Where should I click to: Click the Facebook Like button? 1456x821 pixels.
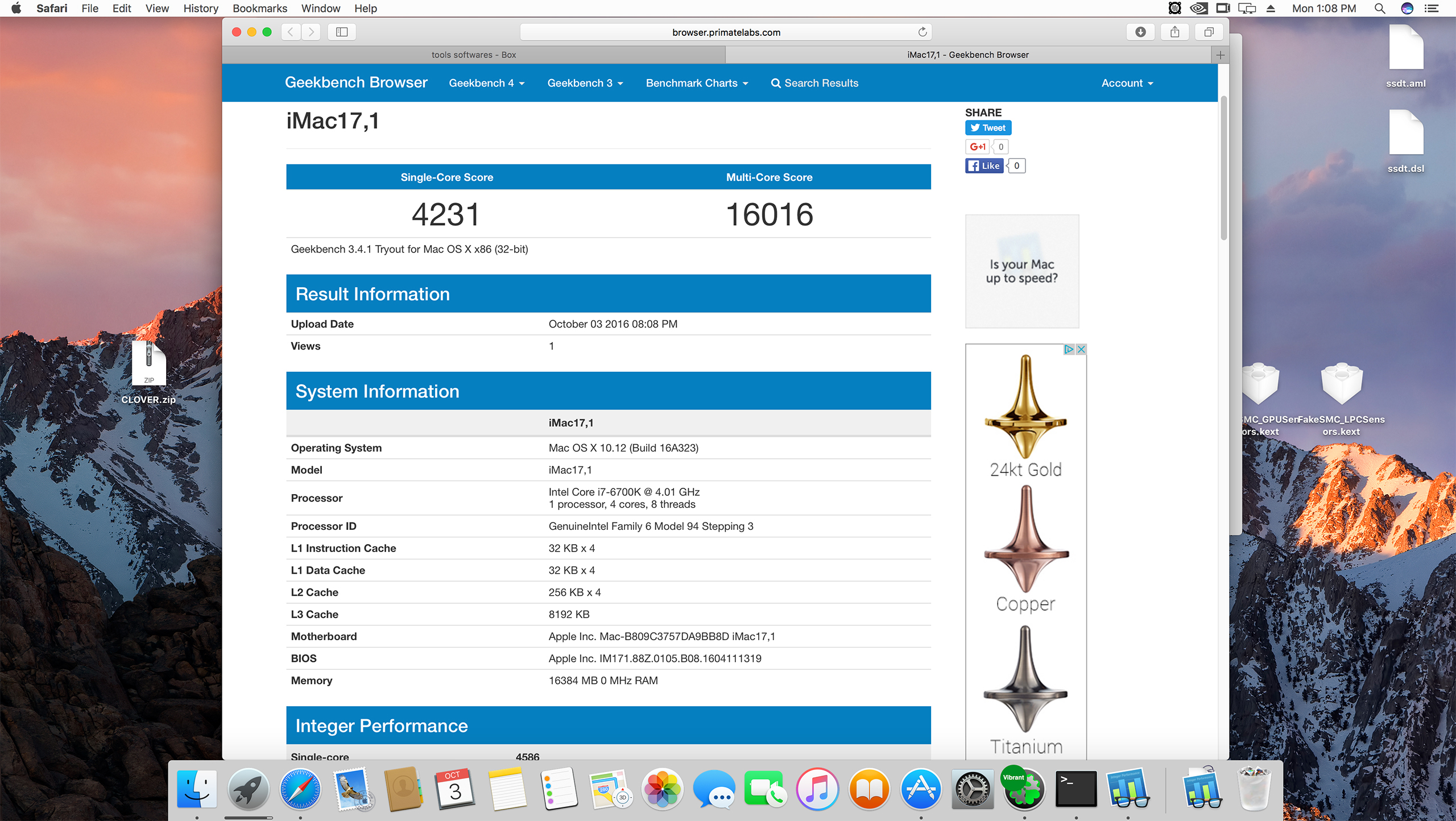tap(984, 166)
